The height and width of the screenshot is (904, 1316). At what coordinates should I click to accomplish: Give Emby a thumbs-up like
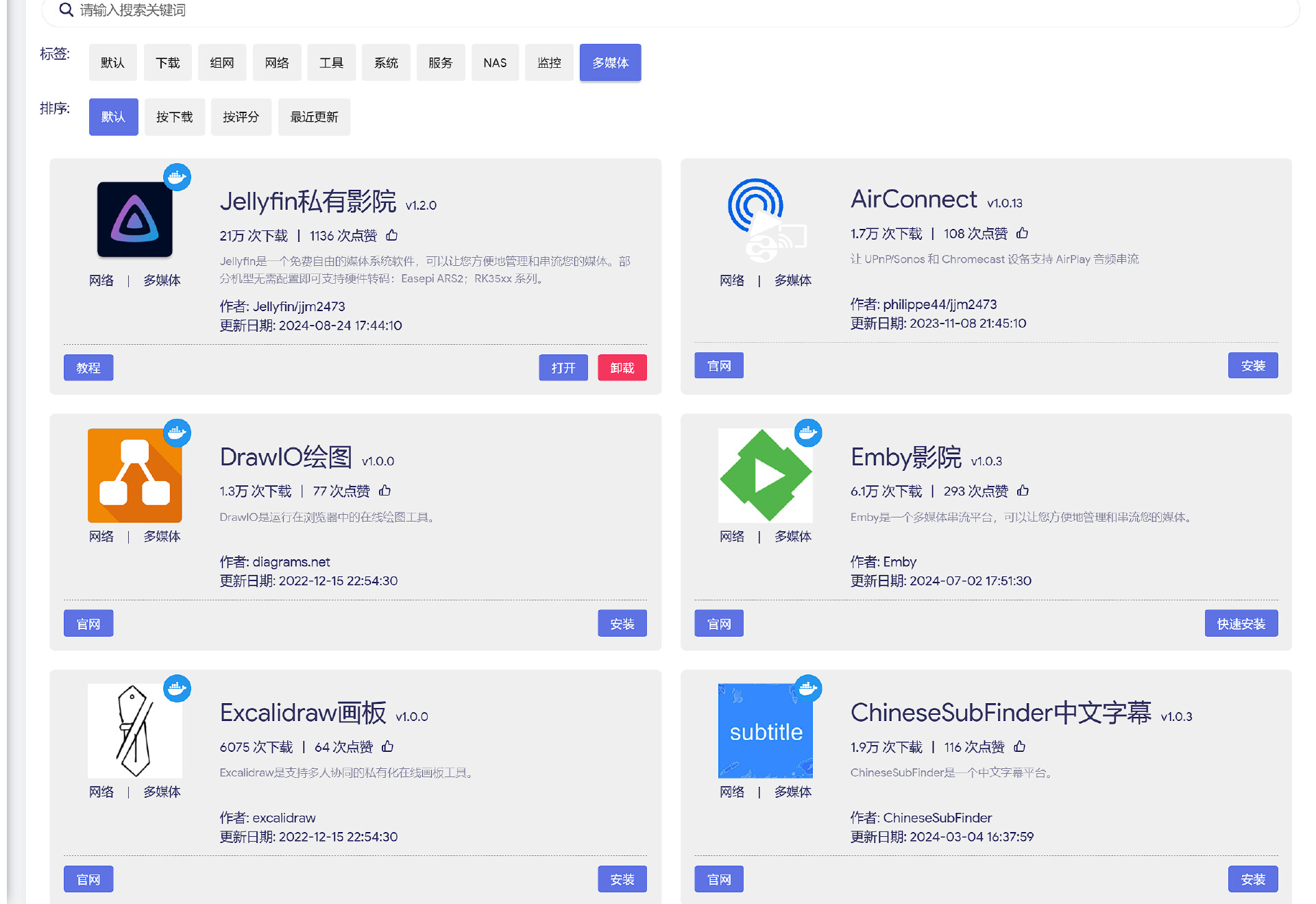coord(1023,491)
